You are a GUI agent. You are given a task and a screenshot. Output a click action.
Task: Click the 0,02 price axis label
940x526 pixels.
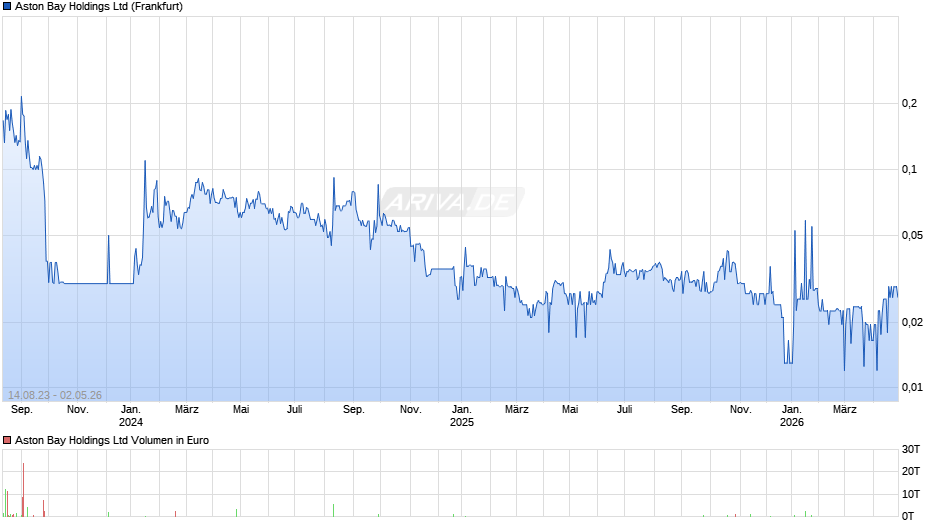click(x=912, y=322)
